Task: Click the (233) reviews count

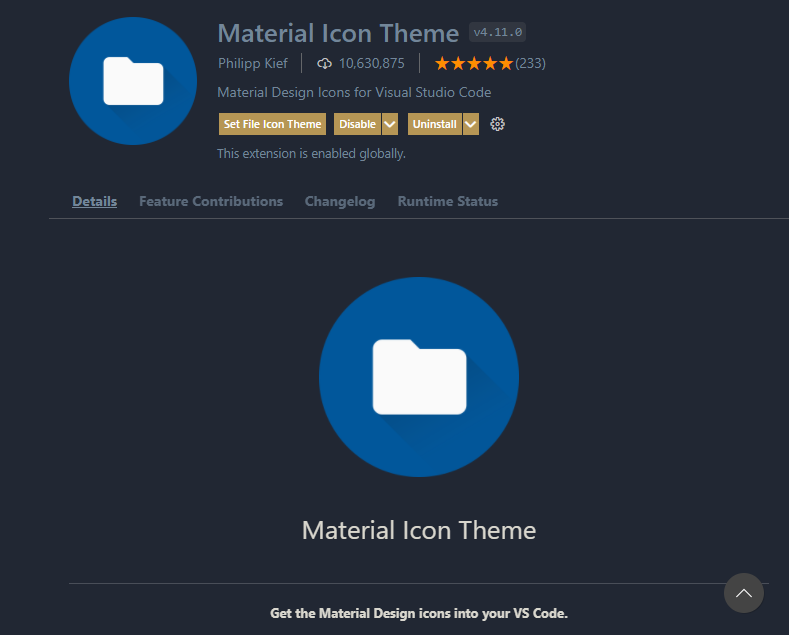Action: 530,63
